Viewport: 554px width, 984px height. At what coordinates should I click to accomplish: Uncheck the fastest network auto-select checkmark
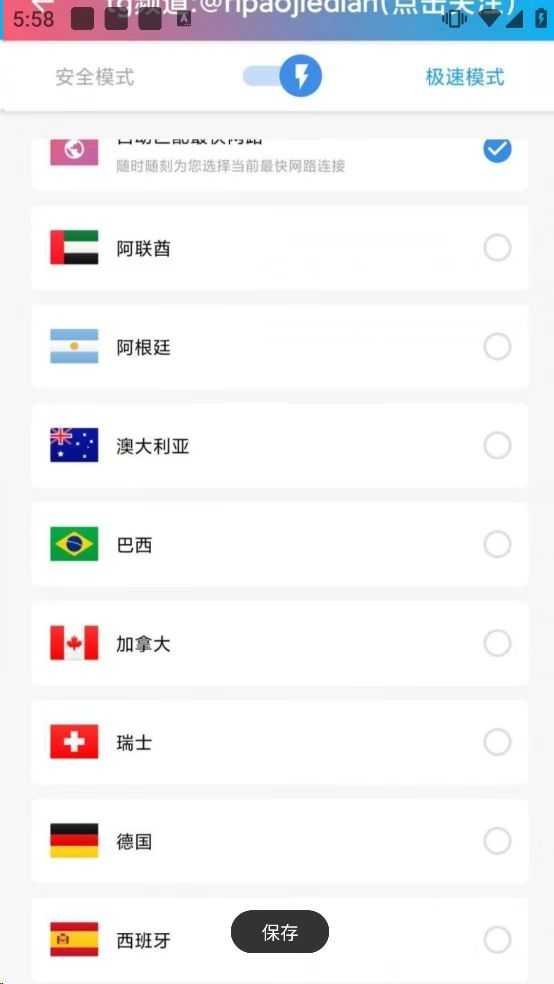[x=498, y=150]
